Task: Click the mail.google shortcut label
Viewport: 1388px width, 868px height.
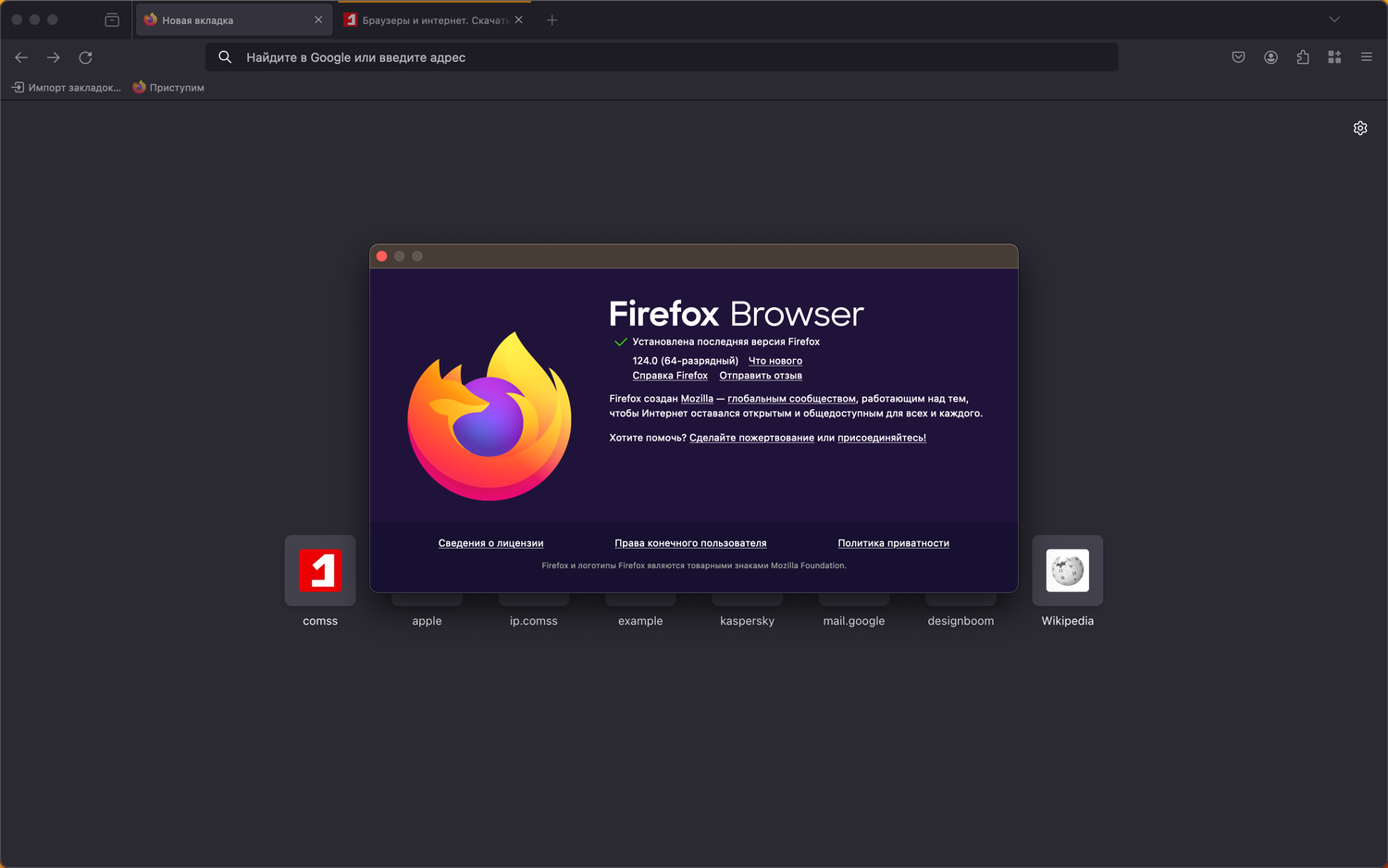Action: pyautogui.click(x=854, y=621)
